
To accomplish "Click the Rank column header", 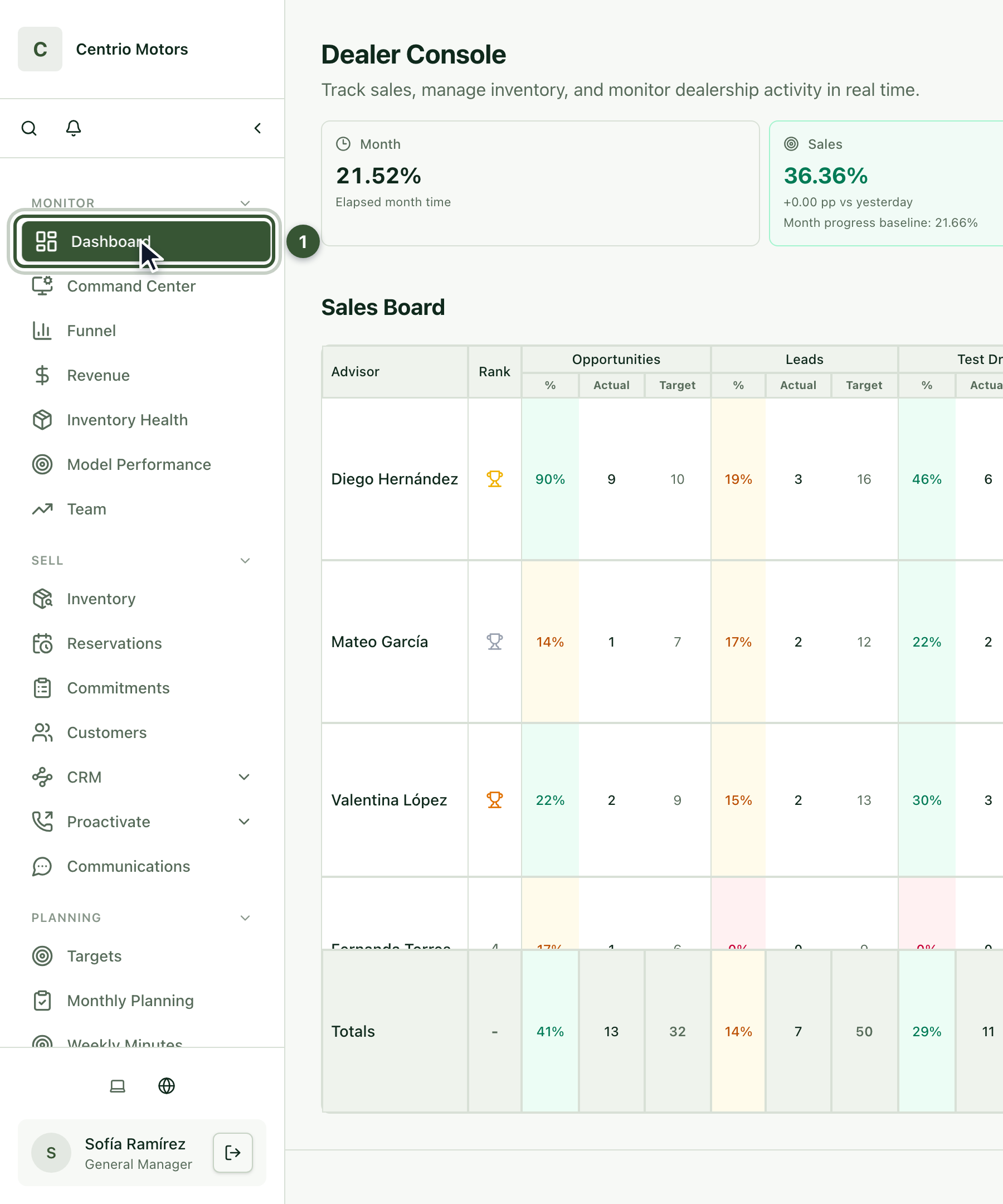I will tap(495, 372).
